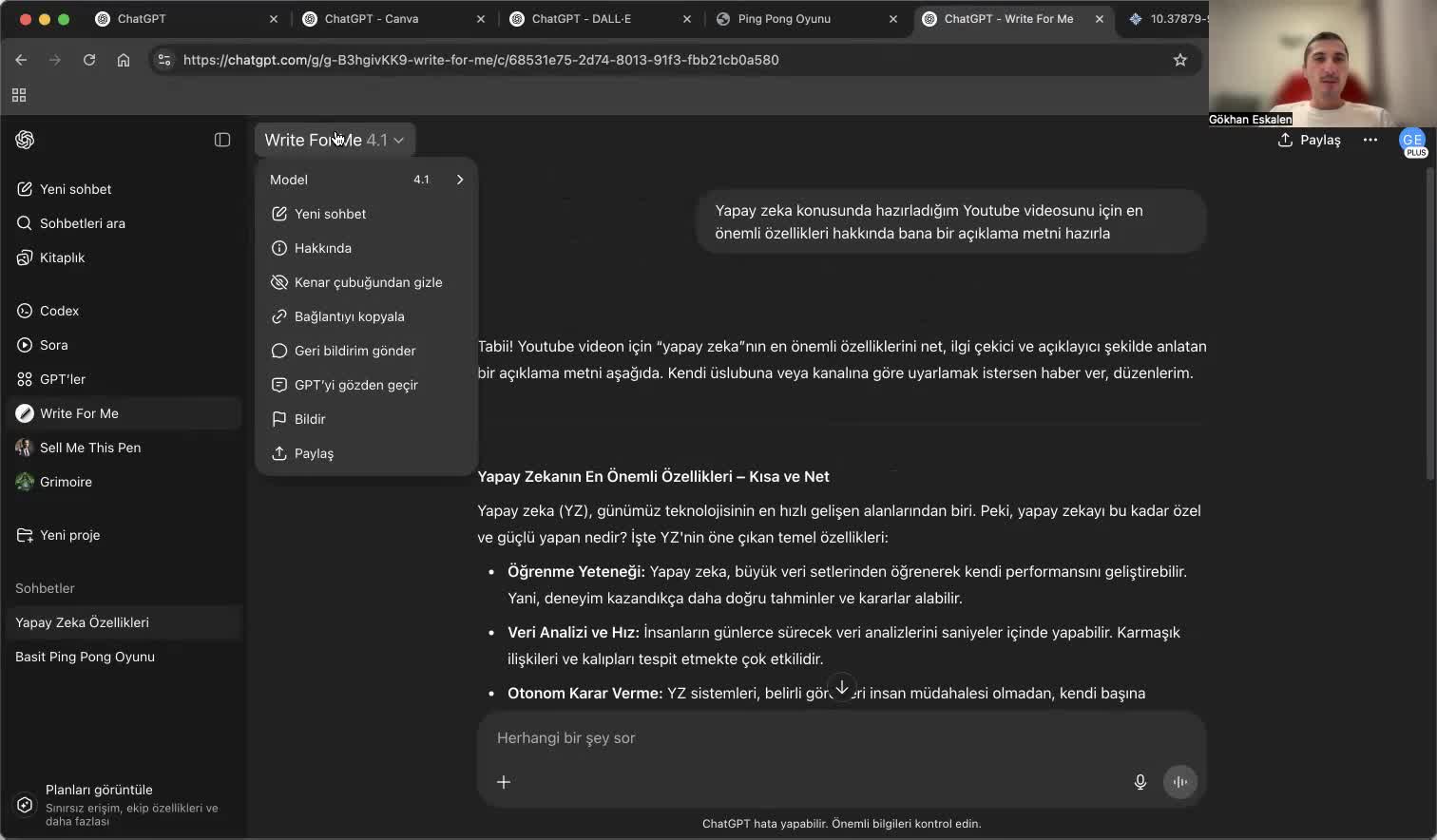Click the browser back arrow
This screenshot has height=840, width=1437.
point(21,60)
